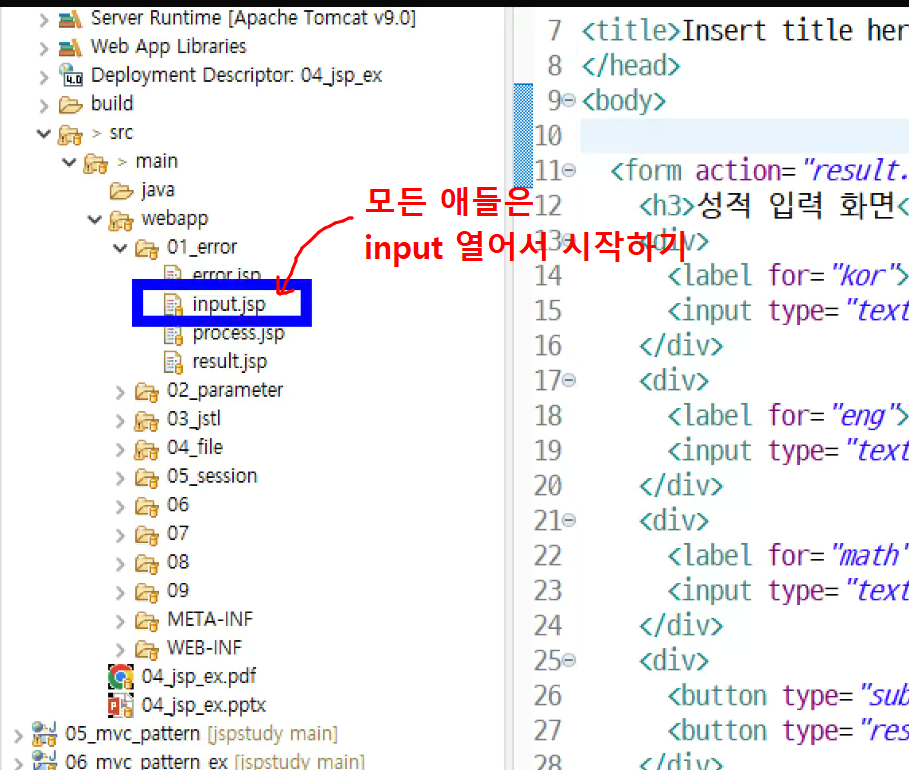Click the closing head tag on line 8
909x770 pixels.
click(x=631, y=66)
